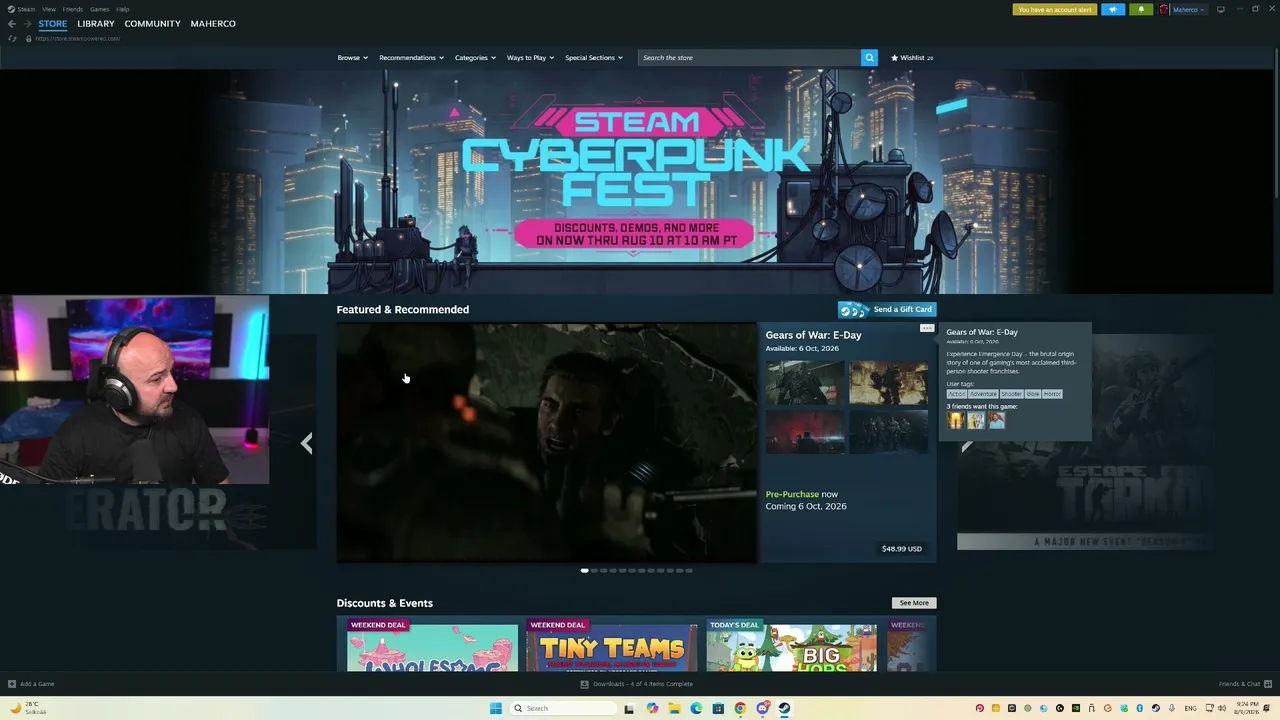1280x720 pixels.
Task: Open Microsoft Store from the taskbar
Action: pos(718,708)
